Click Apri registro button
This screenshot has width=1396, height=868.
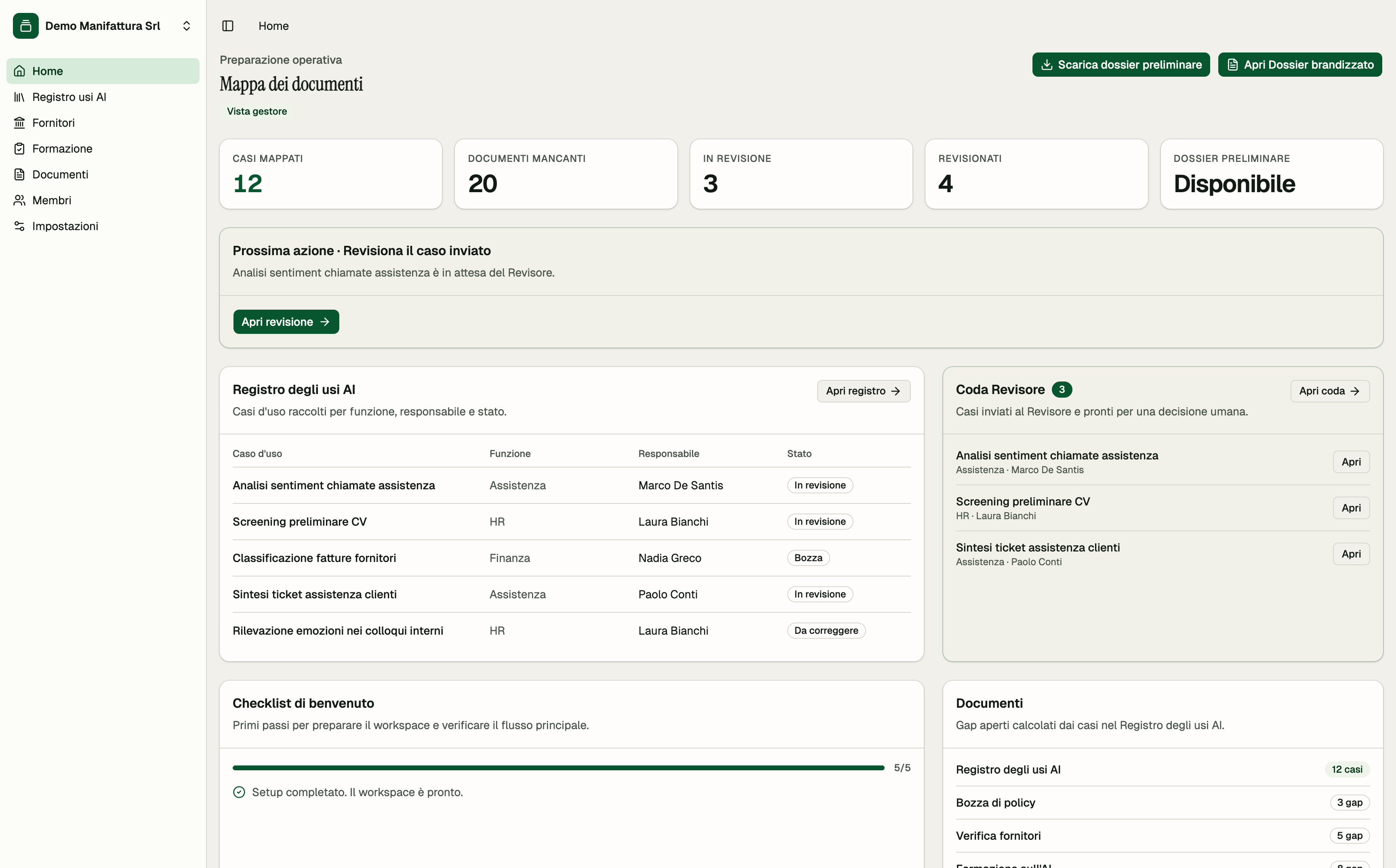point(864,391)
